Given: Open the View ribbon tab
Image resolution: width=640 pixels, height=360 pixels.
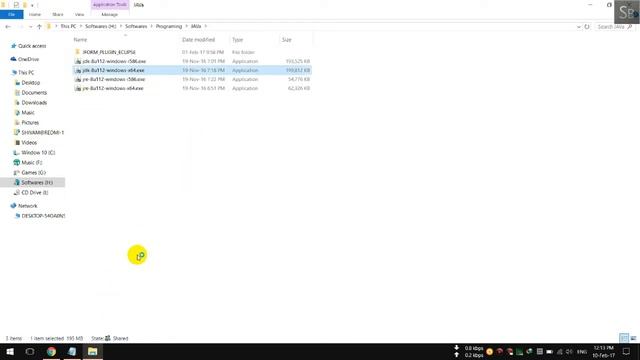Looking at the screenshot, I should pyautogui.click(x=79, y=14).
